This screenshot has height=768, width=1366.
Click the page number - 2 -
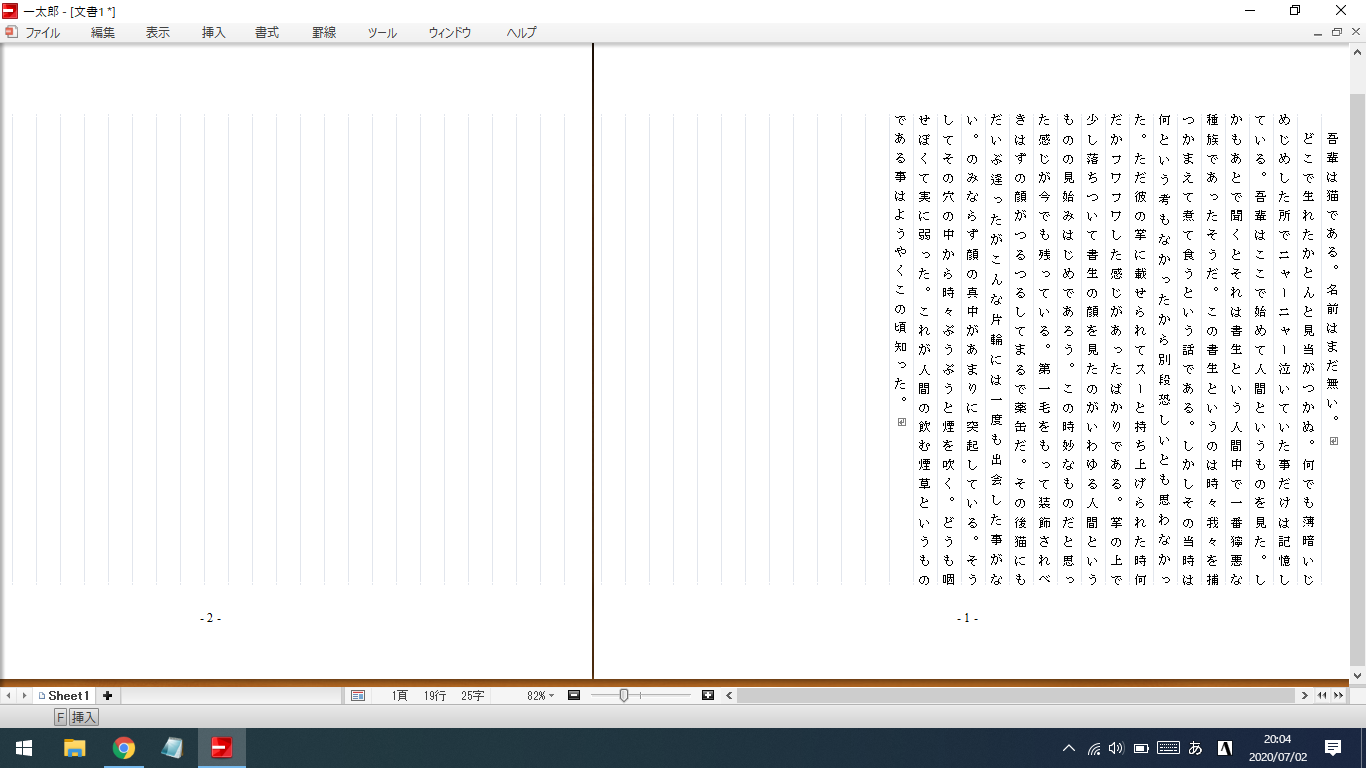pos(210,619)
